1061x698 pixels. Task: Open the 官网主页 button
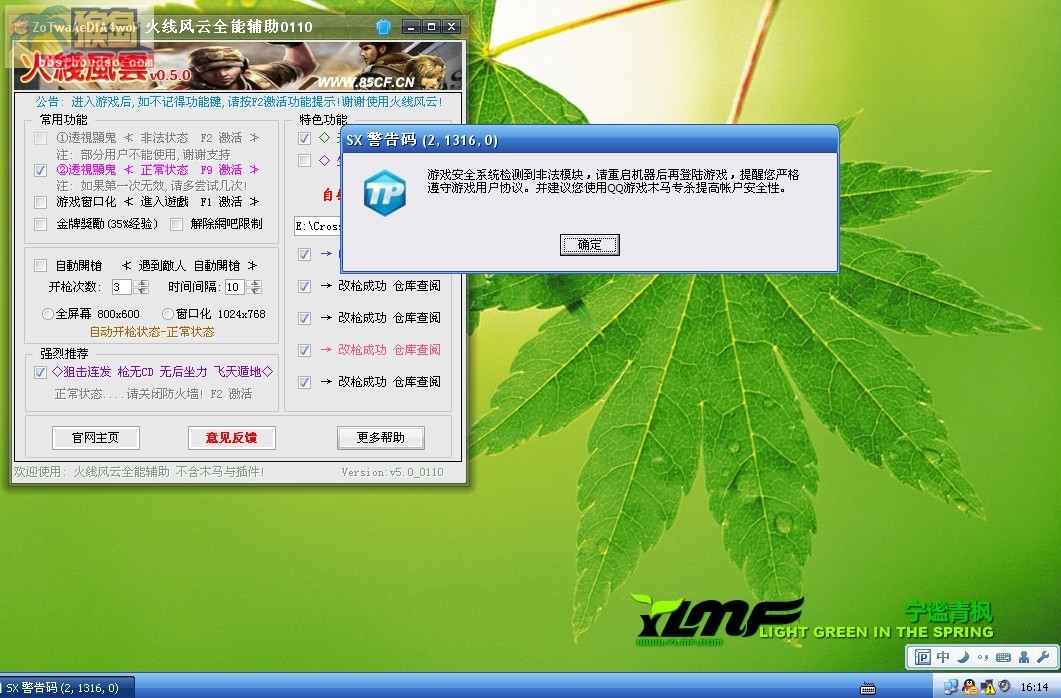tap(96, 438)
